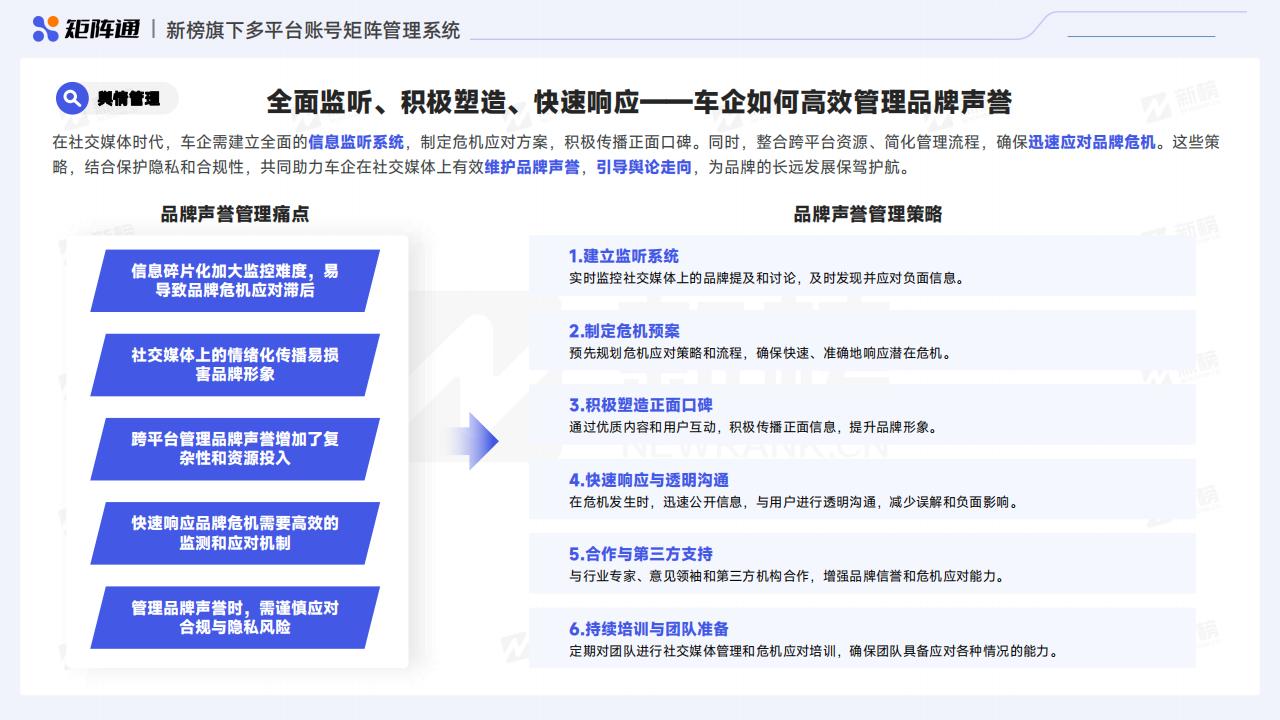Screen dimensions: 1280x720
Task: Click the heading 品牌声誉管理痛点
Action: click(x=235, y=214)
